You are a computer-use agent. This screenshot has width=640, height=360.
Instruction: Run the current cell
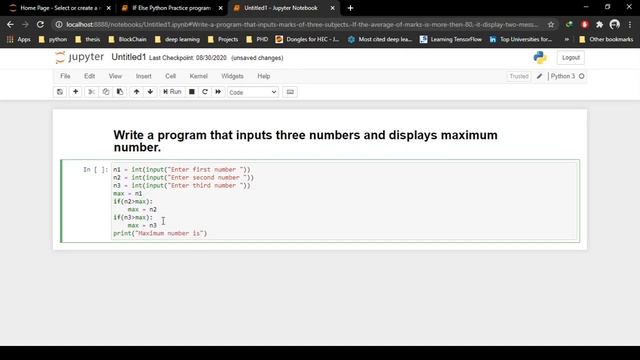[172, 92]
